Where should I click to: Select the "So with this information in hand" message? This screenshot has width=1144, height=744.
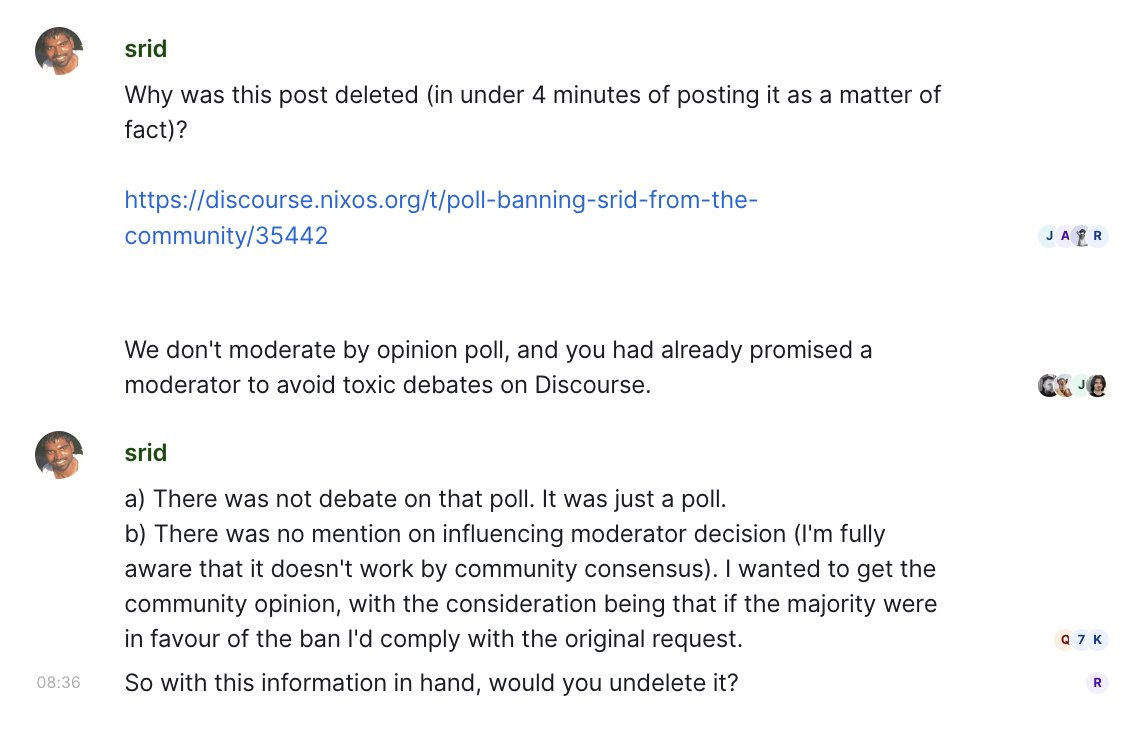click(x=431, y=684)
